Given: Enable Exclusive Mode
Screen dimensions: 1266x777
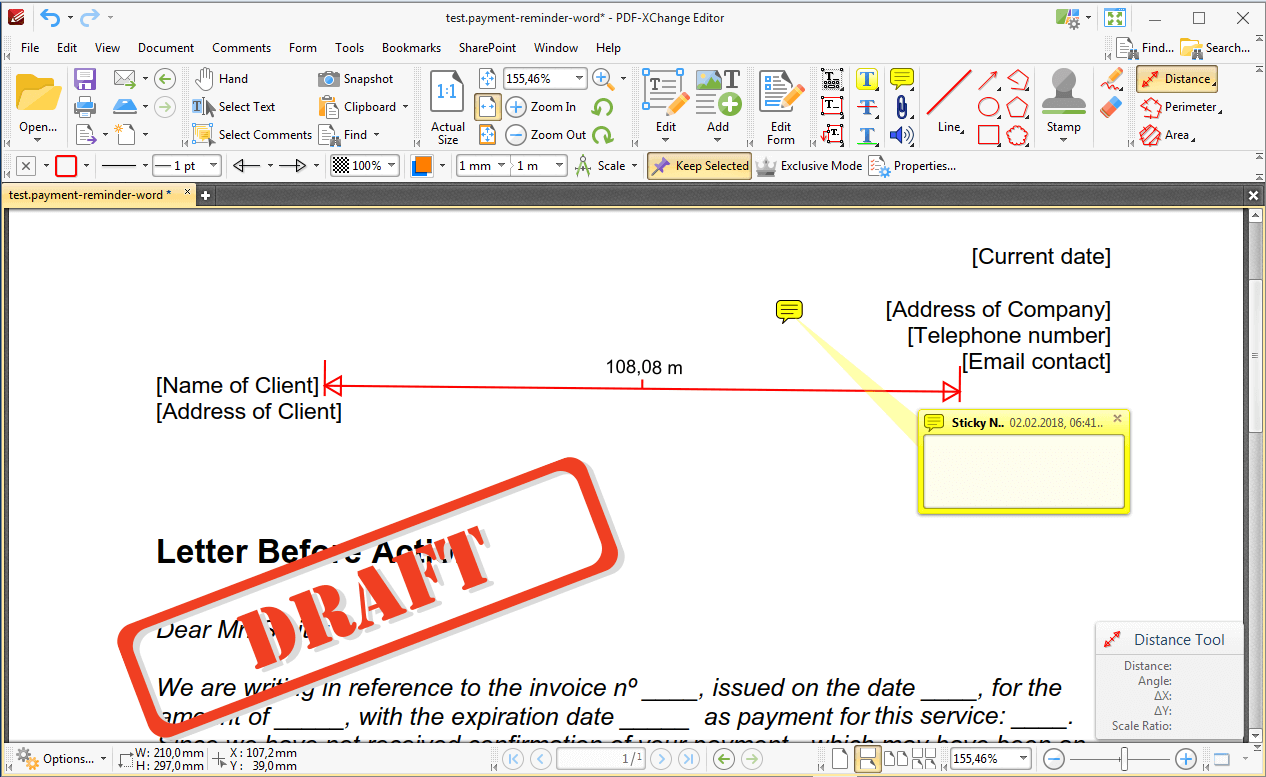Looking at the screenshot, I should pyautogui.click(x=809, y=166).
